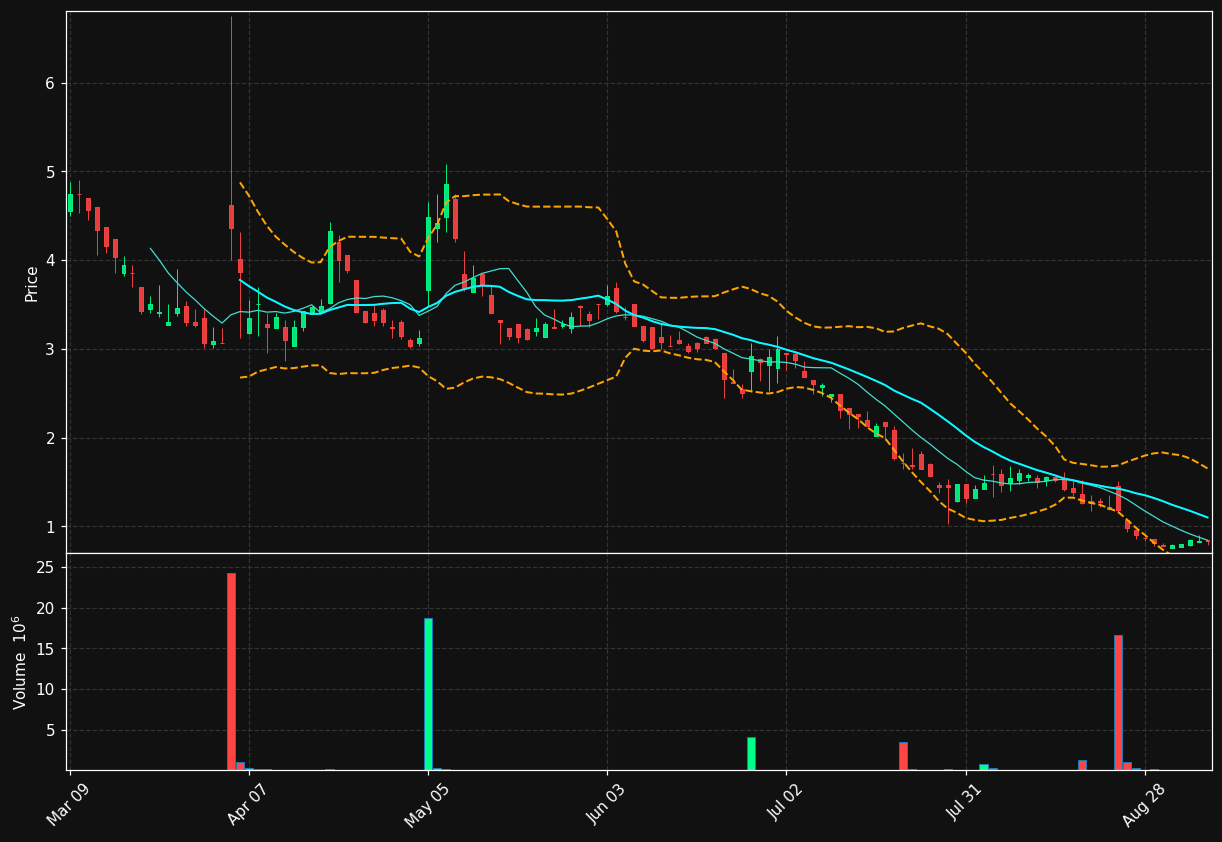Click volume axis value 10
This screenshot has width=1222, height=842.
[45, 690]
